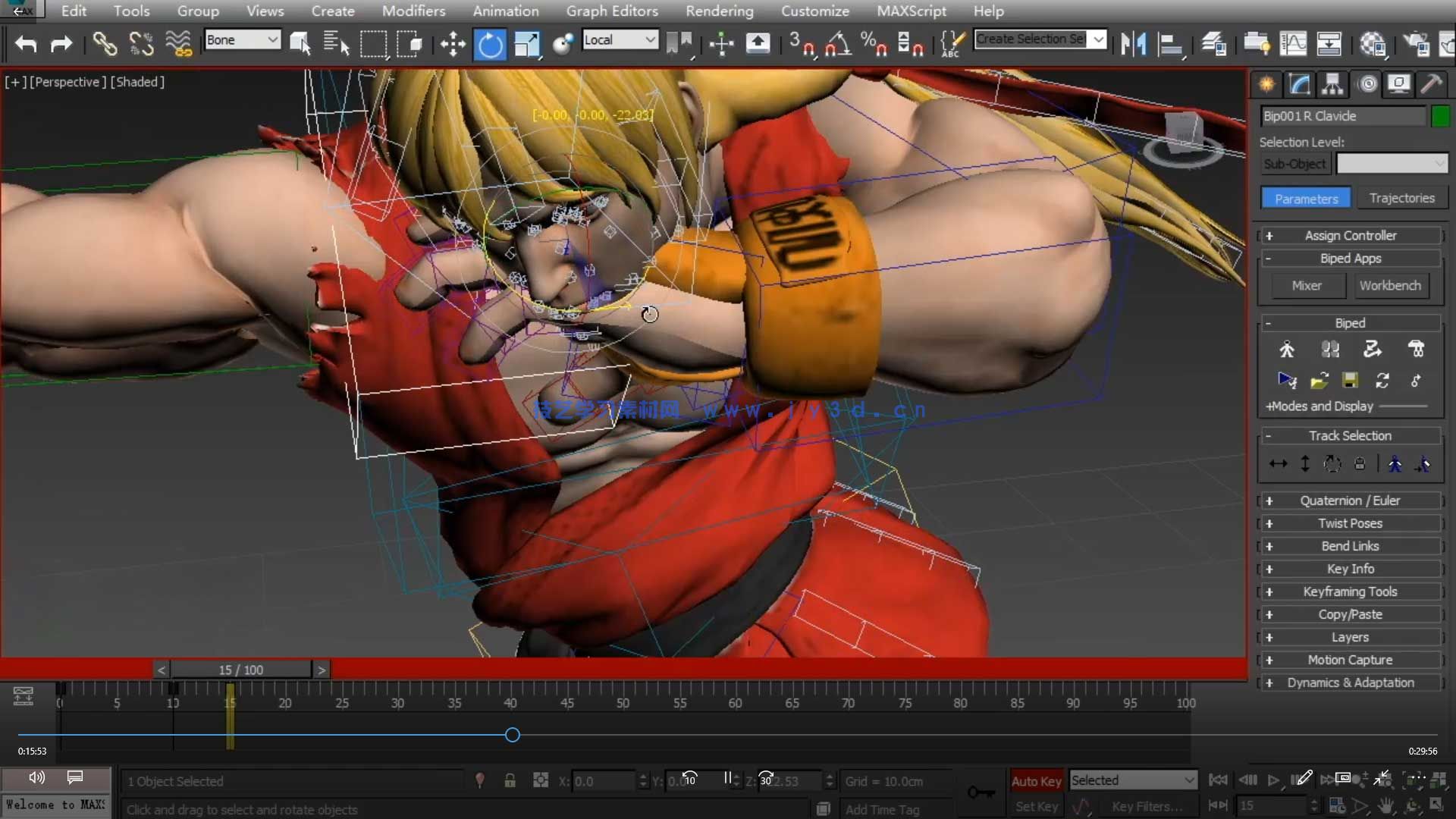Select the Rotate tool in toolbar
Image resolution: width=1456 pixels, height=819 pixels.
click(490, 44)
